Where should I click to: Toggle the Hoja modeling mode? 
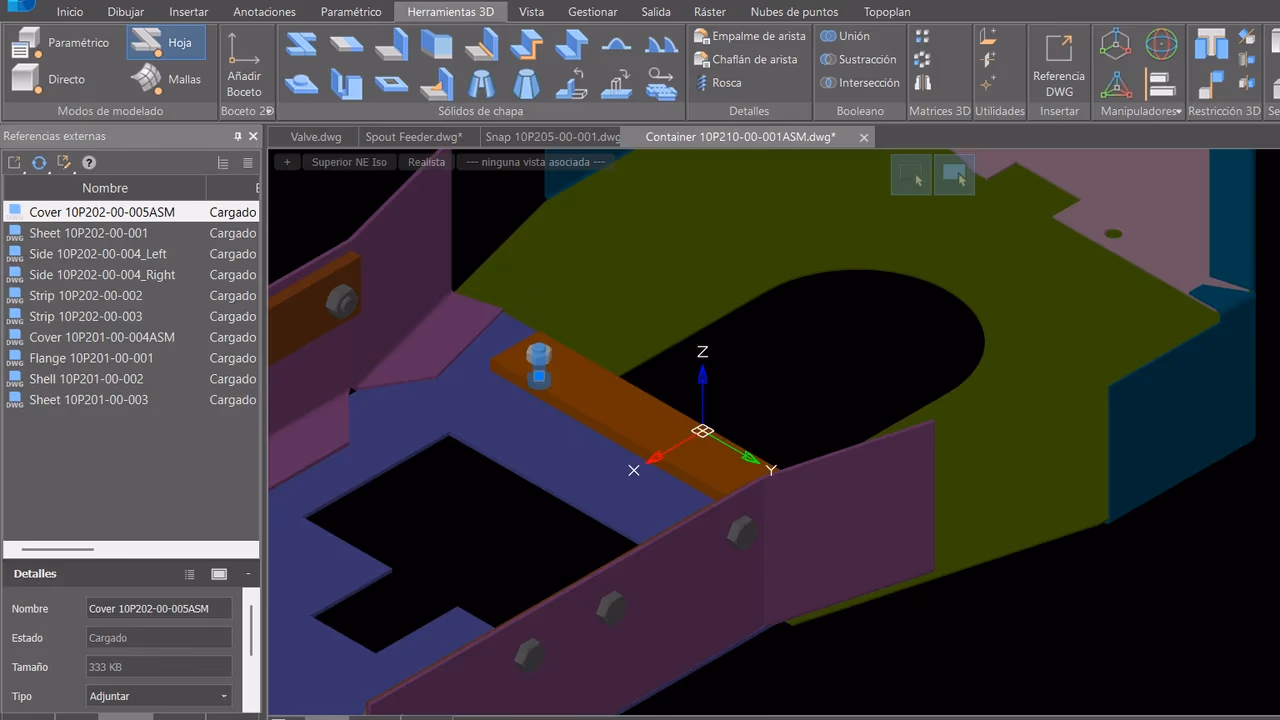[x=166, y=43]
